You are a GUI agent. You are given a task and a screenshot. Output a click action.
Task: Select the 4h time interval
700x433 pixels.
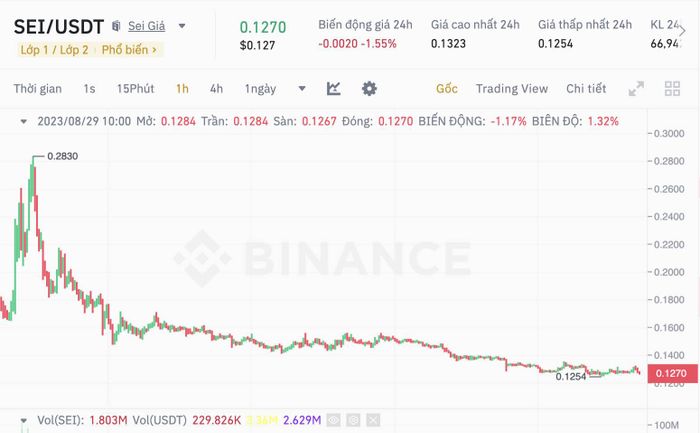(x=216, y=89)
